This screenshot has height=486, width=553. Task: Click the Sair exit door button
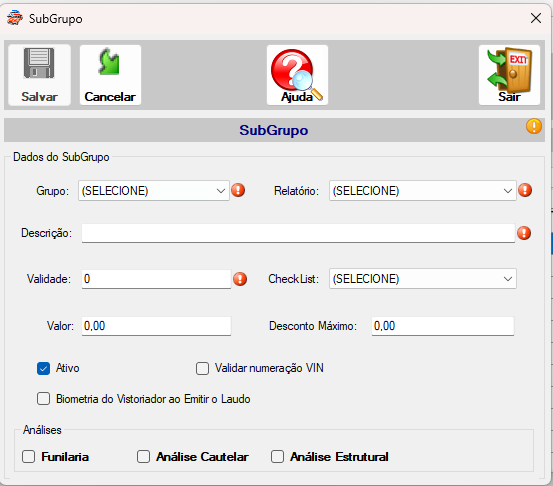[x=509, y=75]
